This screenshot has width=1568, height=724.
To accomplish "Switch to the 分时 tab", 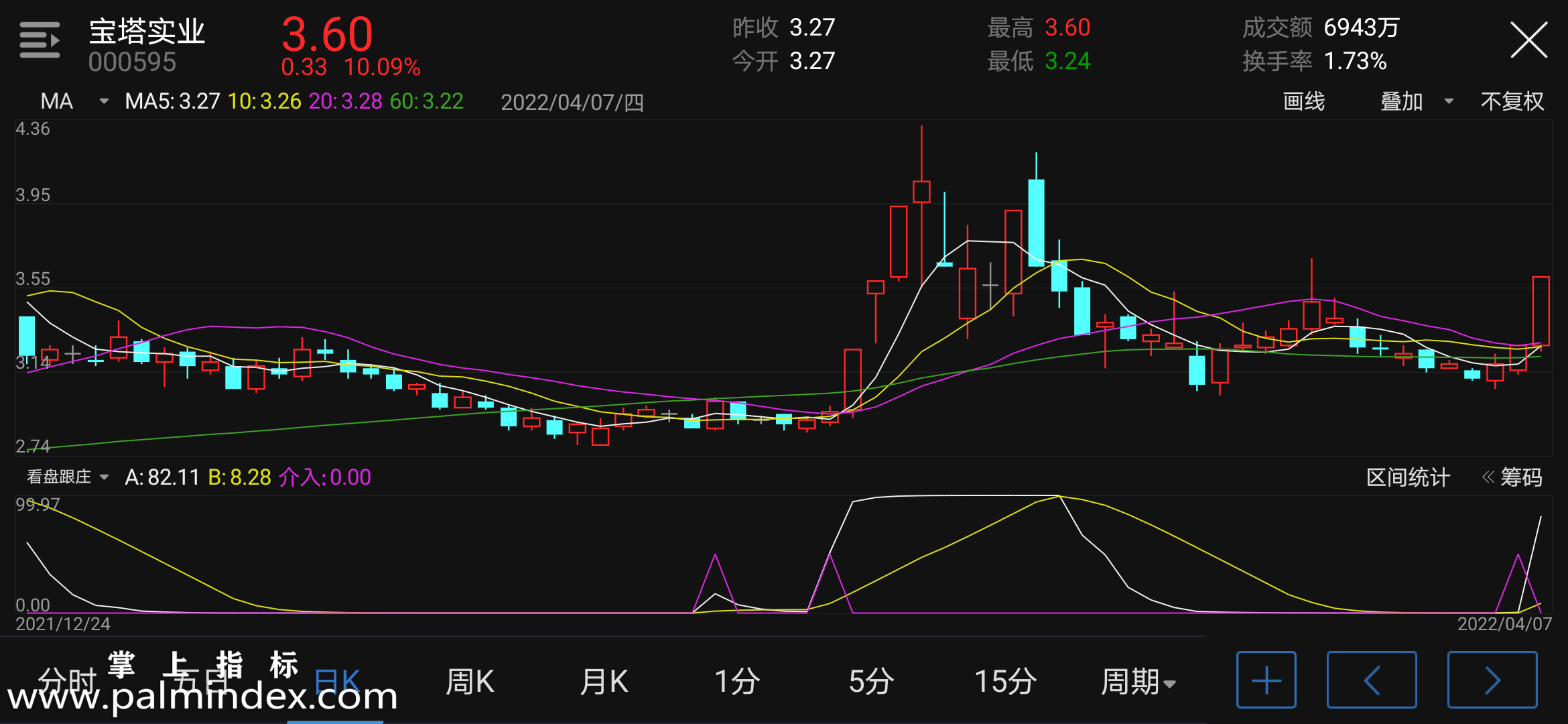I will (68, 682).
